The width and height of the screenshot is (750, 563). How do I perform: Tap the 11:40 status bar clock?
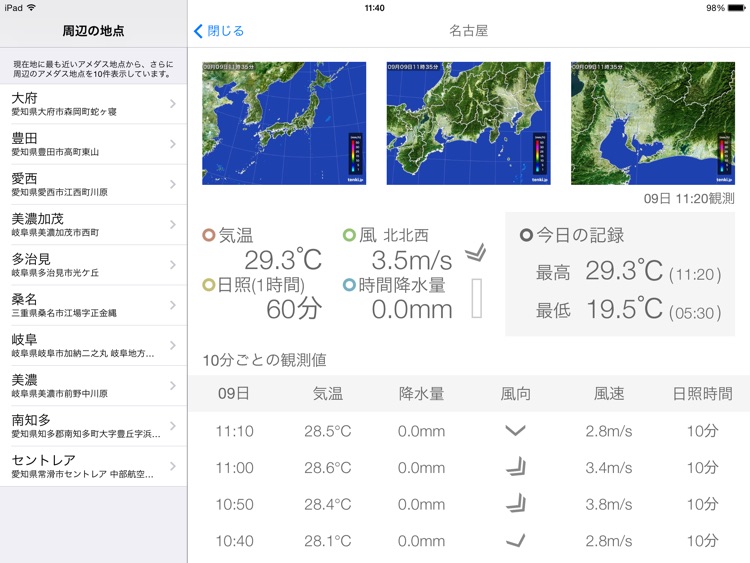(375, 8)
